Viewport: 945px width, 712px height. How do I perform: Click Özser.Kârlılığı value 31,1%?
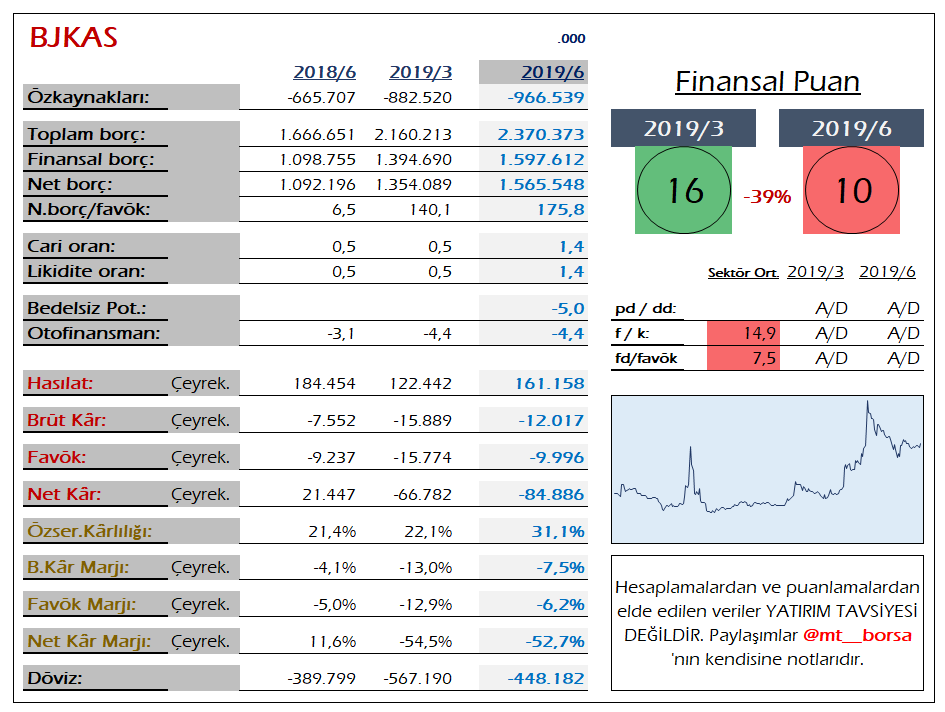(x=558, y=532)
